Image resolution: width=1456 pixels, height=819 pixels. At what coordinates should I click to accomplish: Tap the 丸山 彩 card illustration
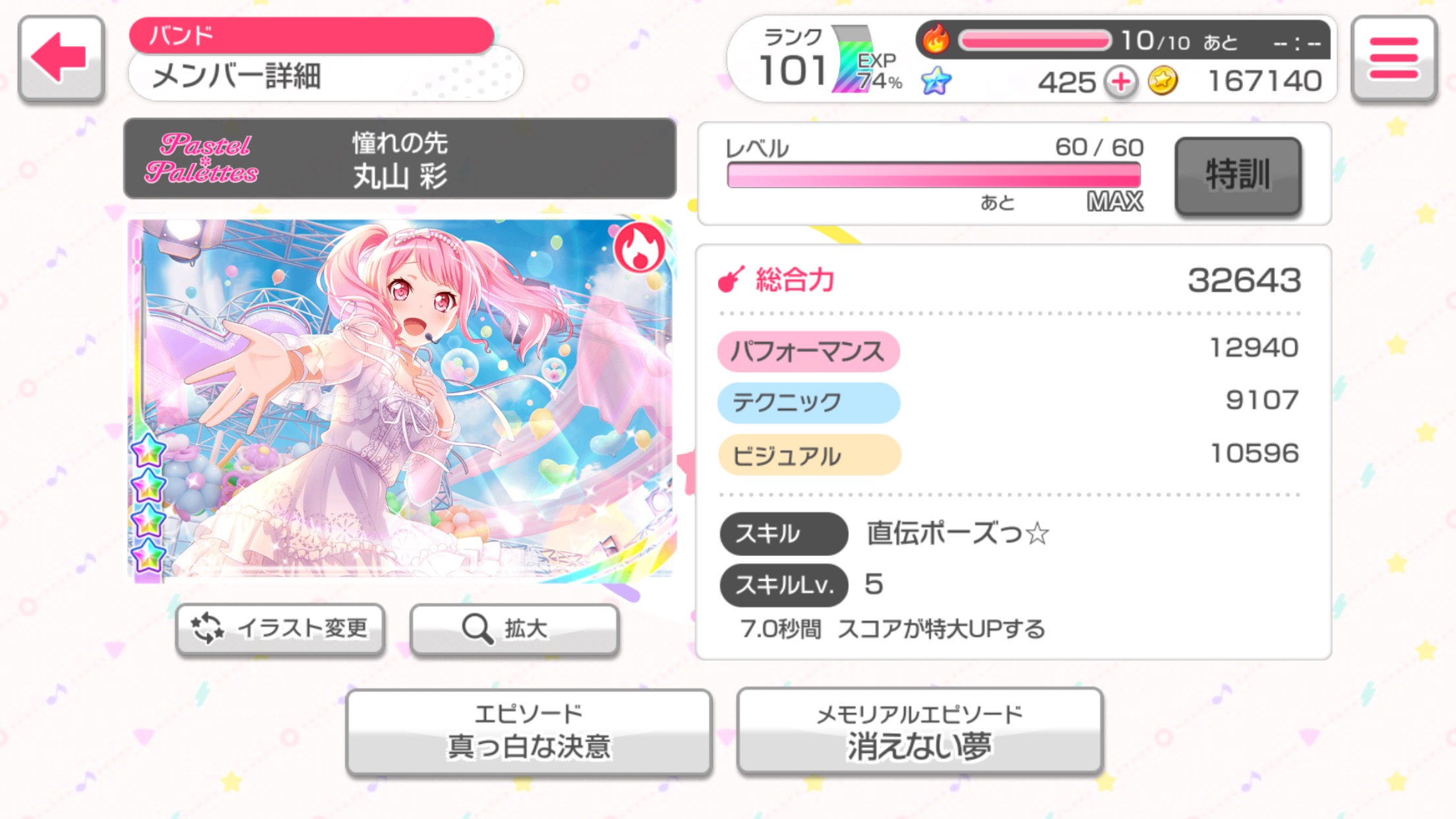click(400, 400)
